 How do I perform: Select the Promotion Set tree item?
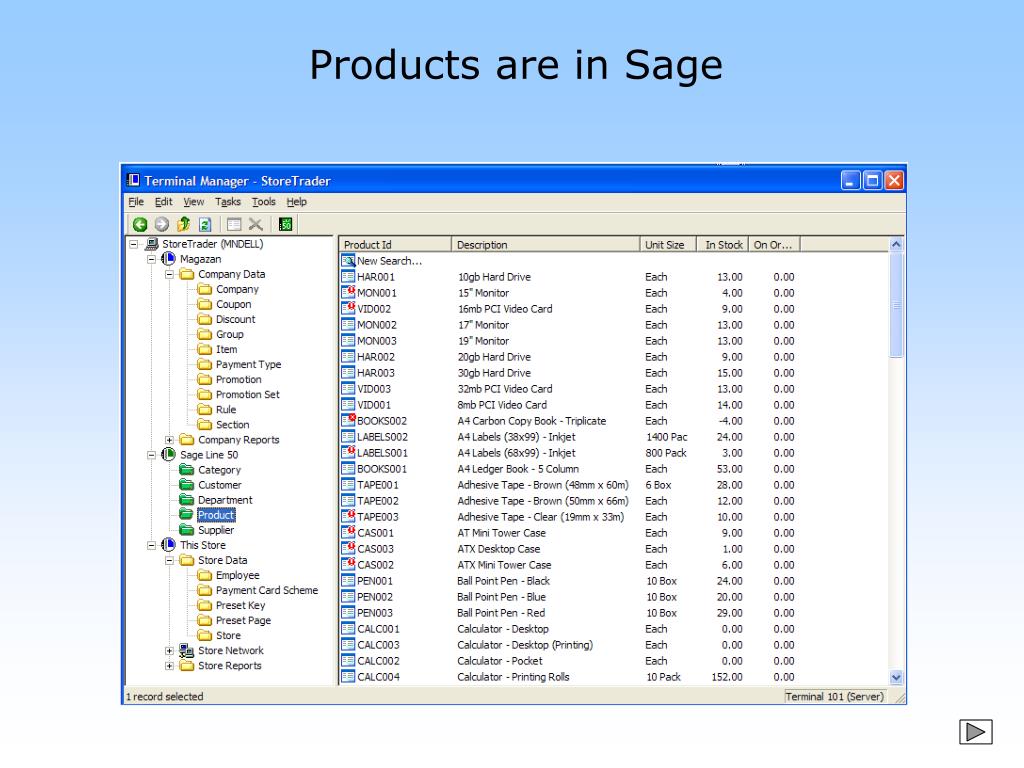(x=248, y=394)
